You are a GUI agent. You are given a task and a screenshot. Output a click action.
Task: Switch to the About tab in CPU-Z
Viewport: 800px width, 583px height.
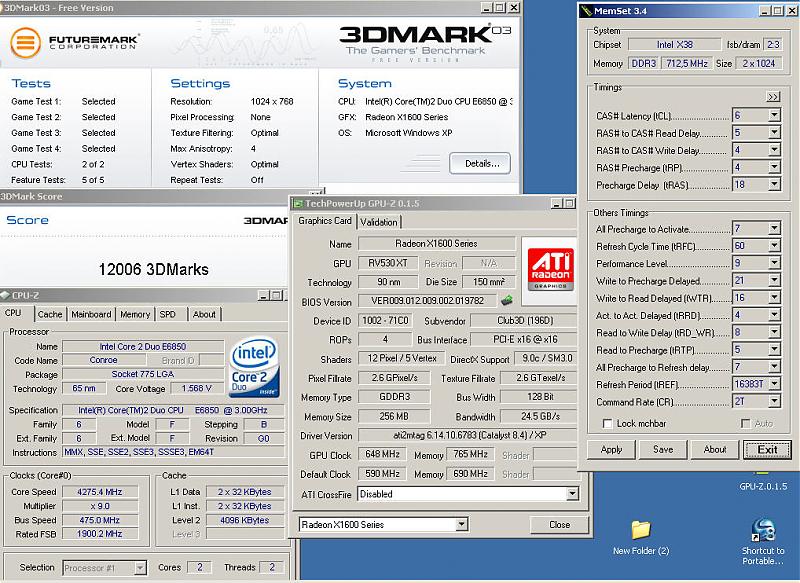204,314
